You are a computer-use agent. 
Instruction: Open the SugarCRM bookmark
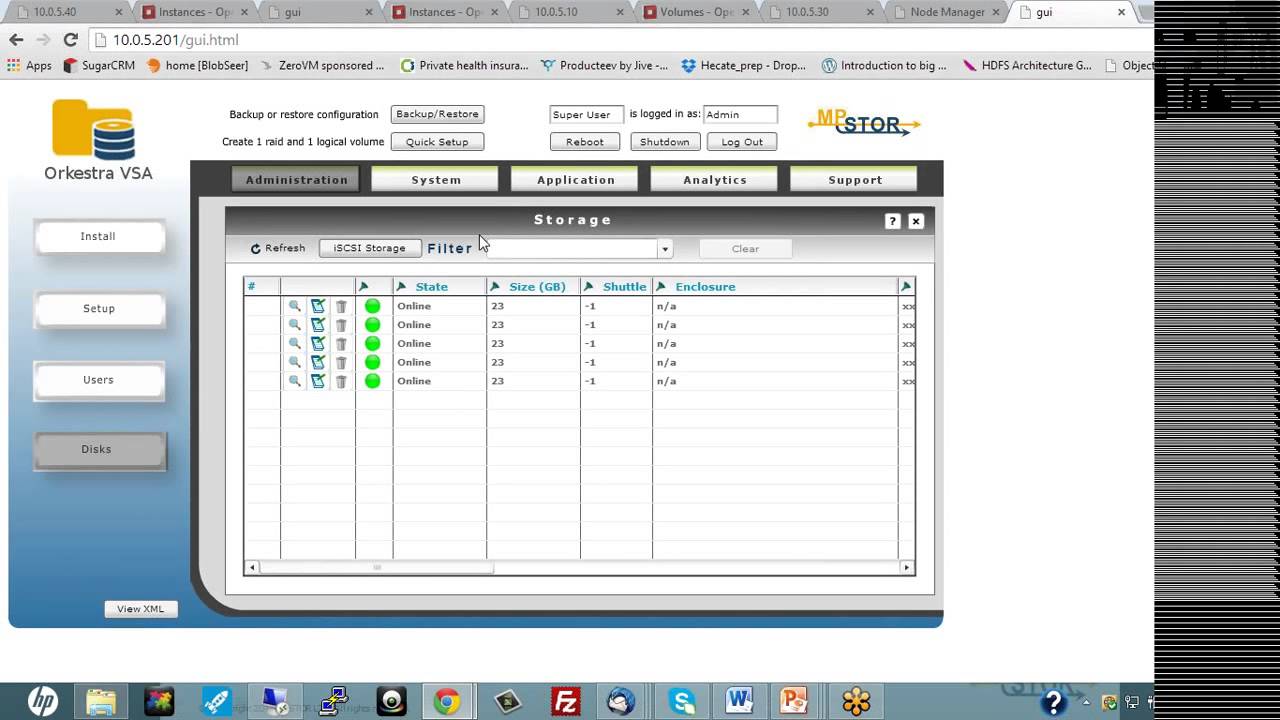(x=99, y=66)
